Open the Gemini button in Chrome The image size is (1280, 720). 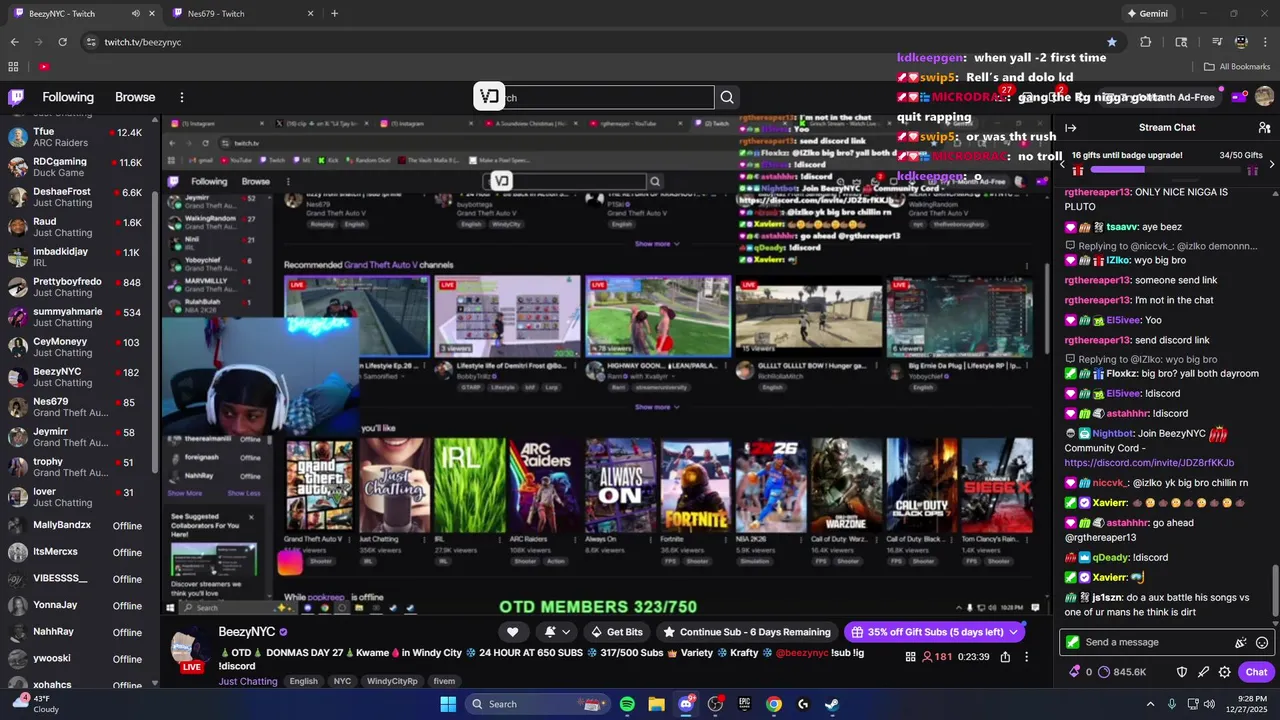pos(1147,14)
